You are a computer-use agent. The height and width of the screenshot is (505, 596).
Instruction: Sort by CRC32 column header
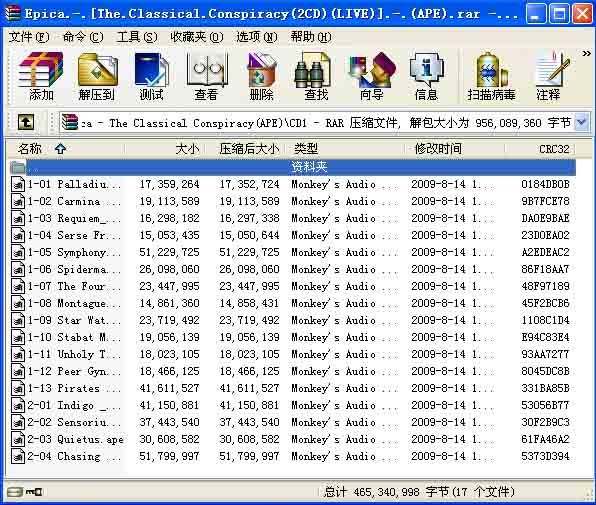click(540, 149)
